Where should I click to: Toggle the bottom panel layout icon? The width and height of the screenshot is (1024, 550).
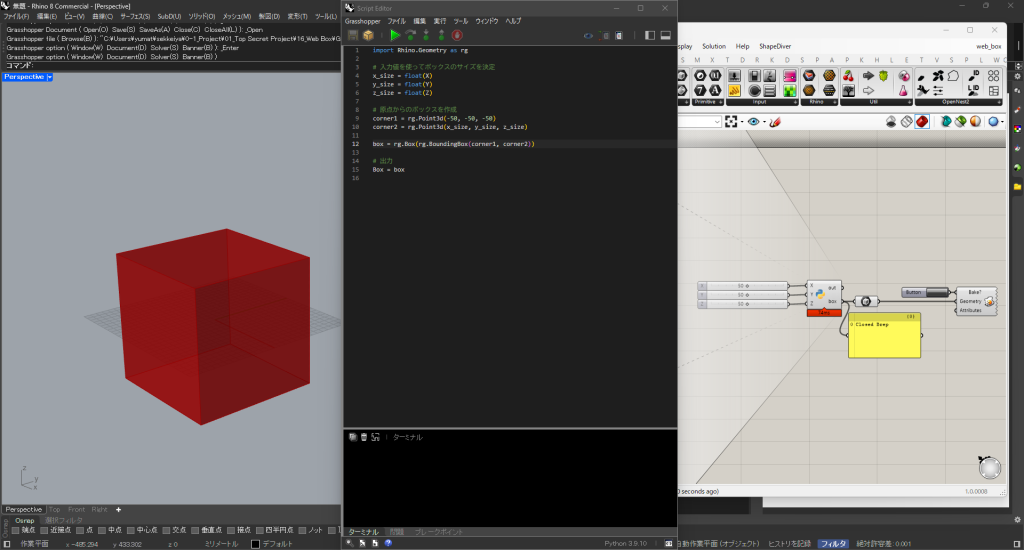[x=666, y=35]
